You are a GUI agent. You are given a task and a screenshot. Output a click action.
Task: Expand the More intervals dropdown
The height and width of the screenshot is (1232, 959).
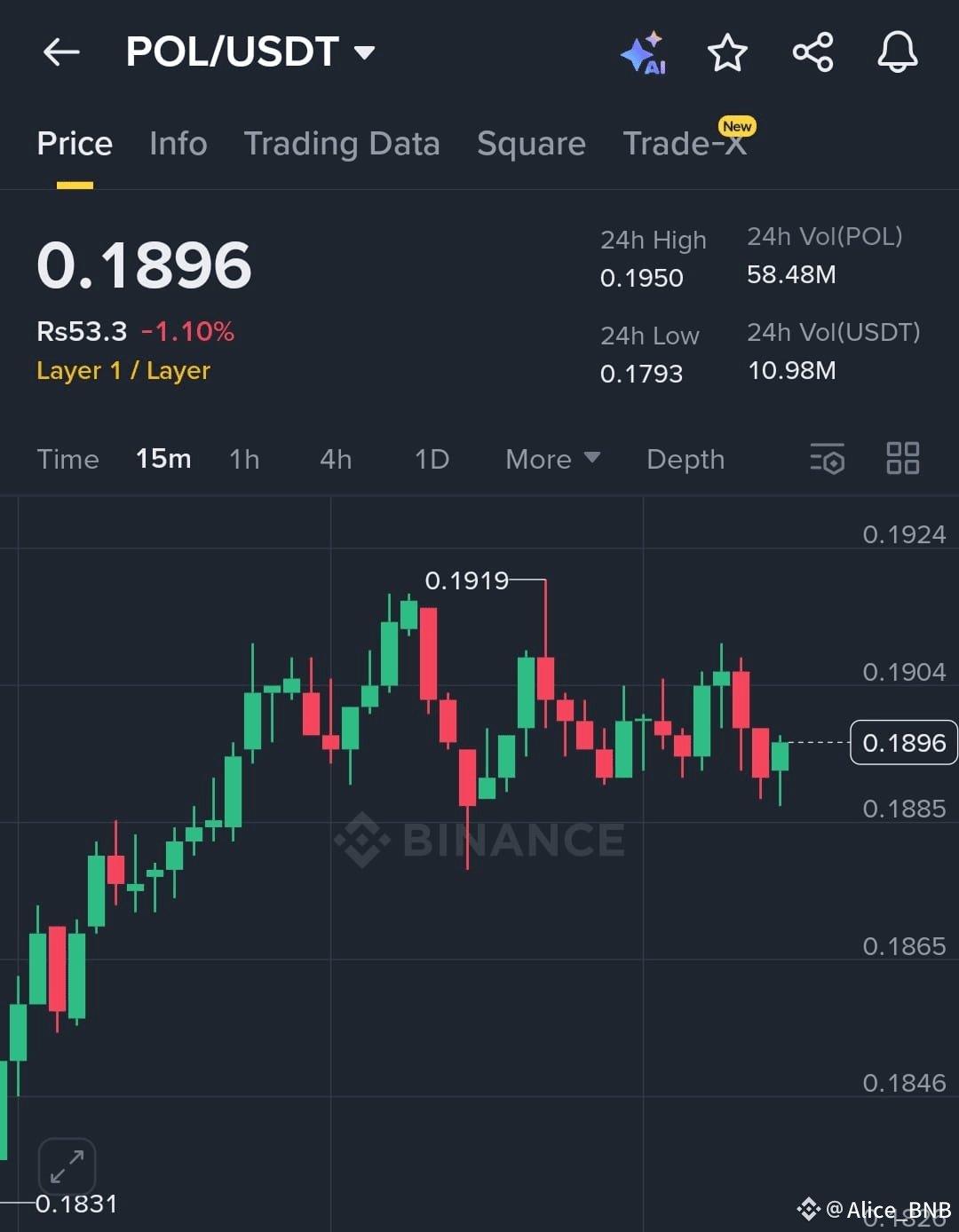click(552, 459)
